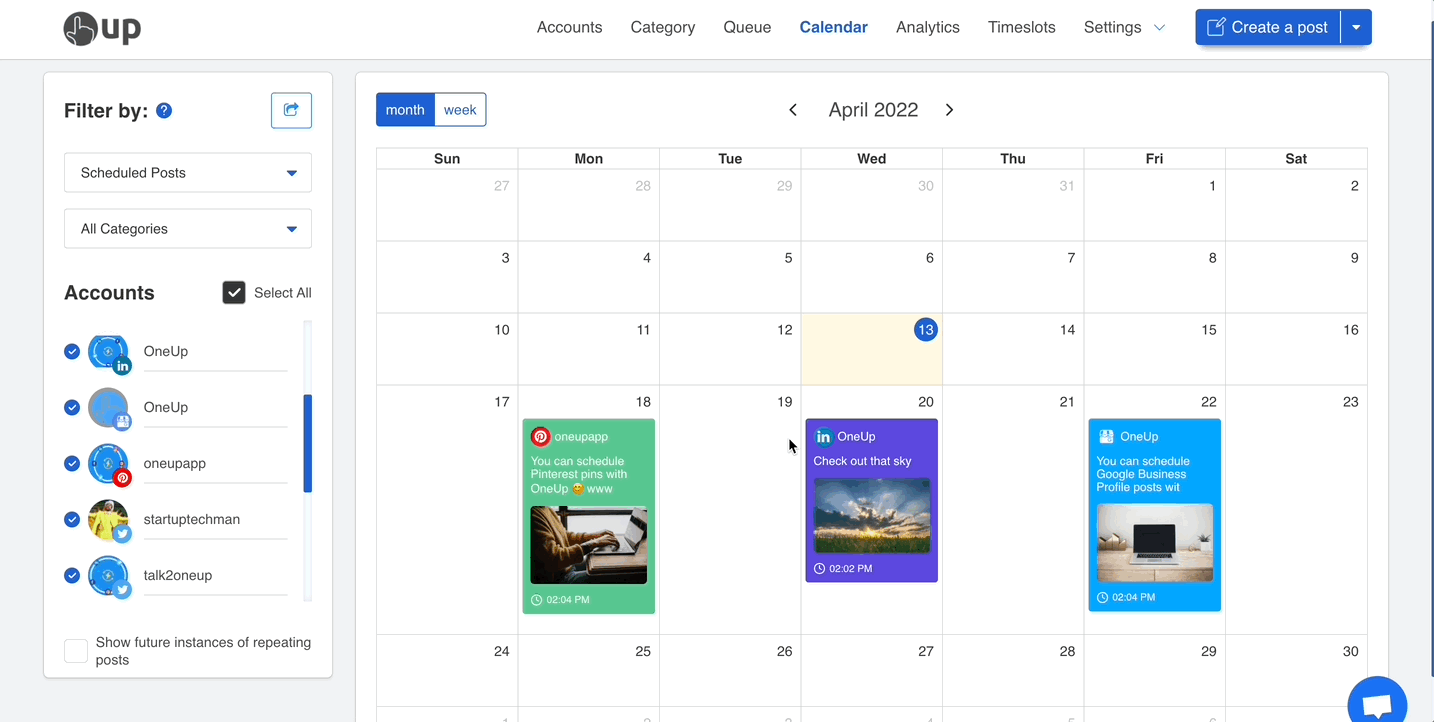1434x722 pixels.
Task: Click the Create a post button
Action: tap(1267, 28)
